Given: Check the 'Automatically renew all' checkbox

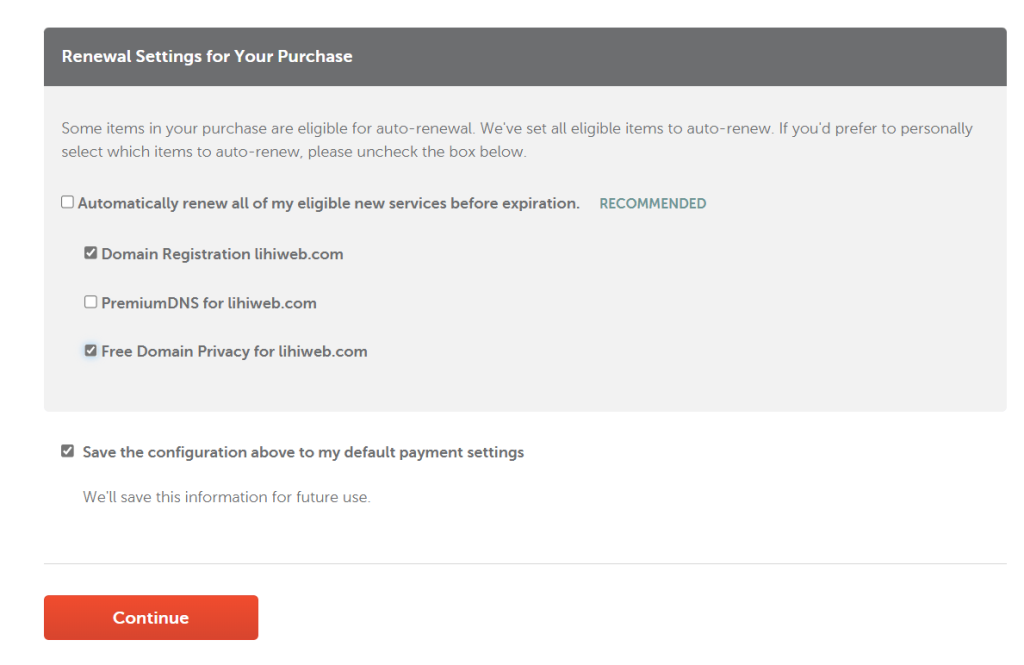Looking at the screenshot, I should tap(68, 203).
